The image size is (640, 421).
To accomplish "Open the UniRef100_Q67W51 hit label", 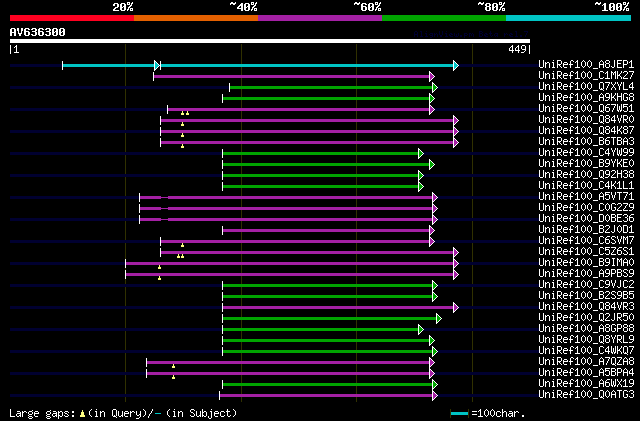I will (x=586, y=109).
